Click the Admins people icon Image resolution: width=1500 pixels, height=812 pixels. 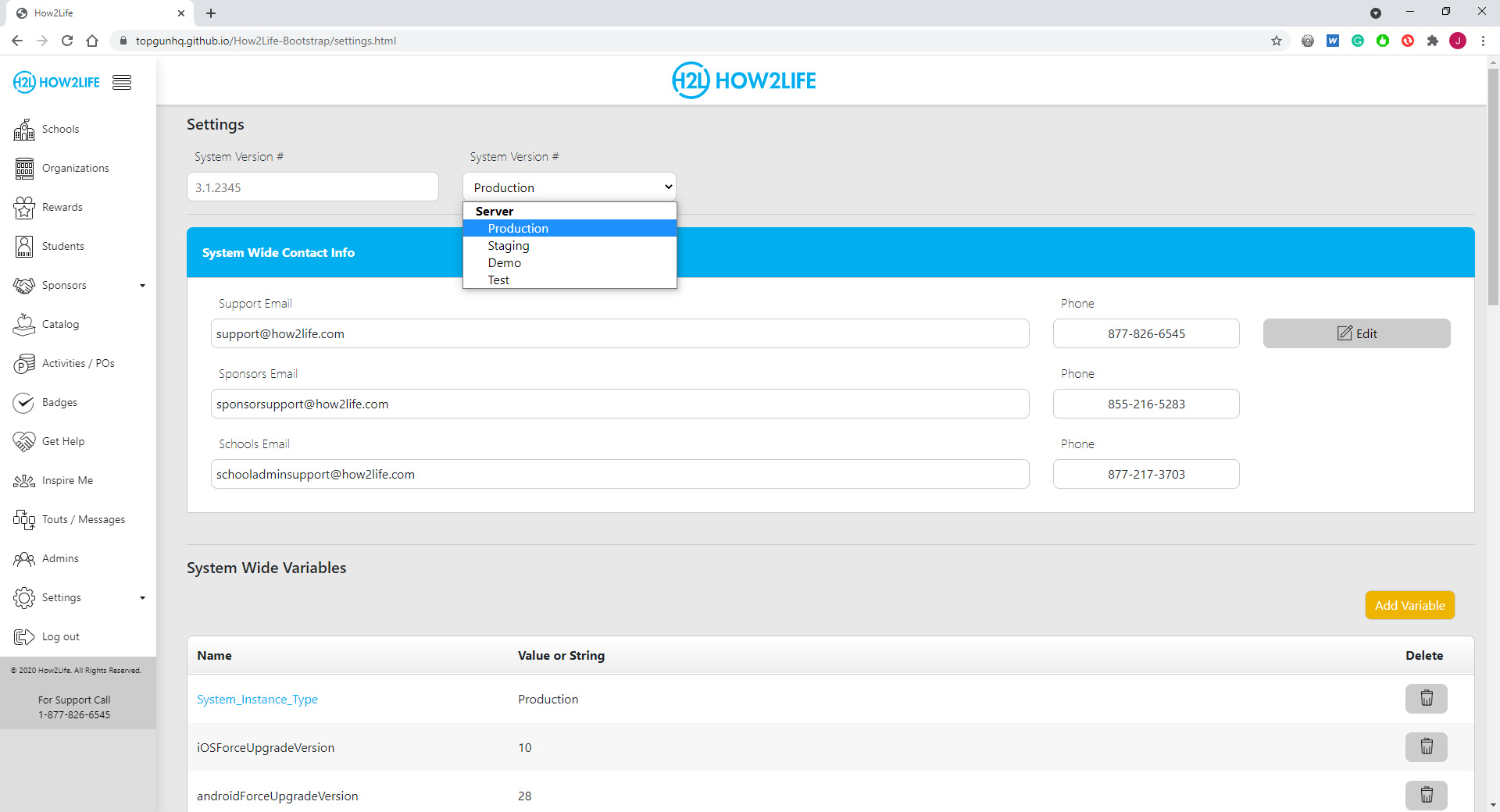pos(24,559)
